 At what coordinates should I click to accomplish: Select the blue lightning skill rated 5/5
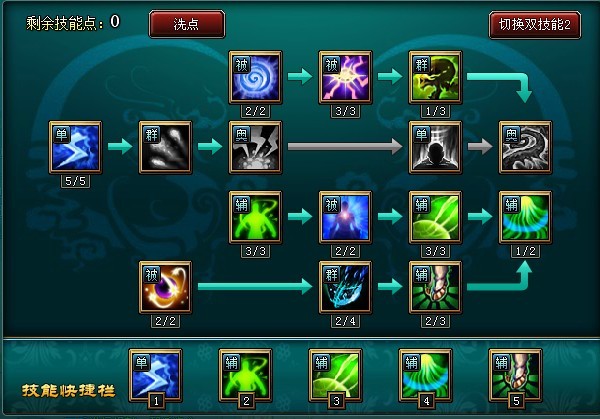pos(75,147)
